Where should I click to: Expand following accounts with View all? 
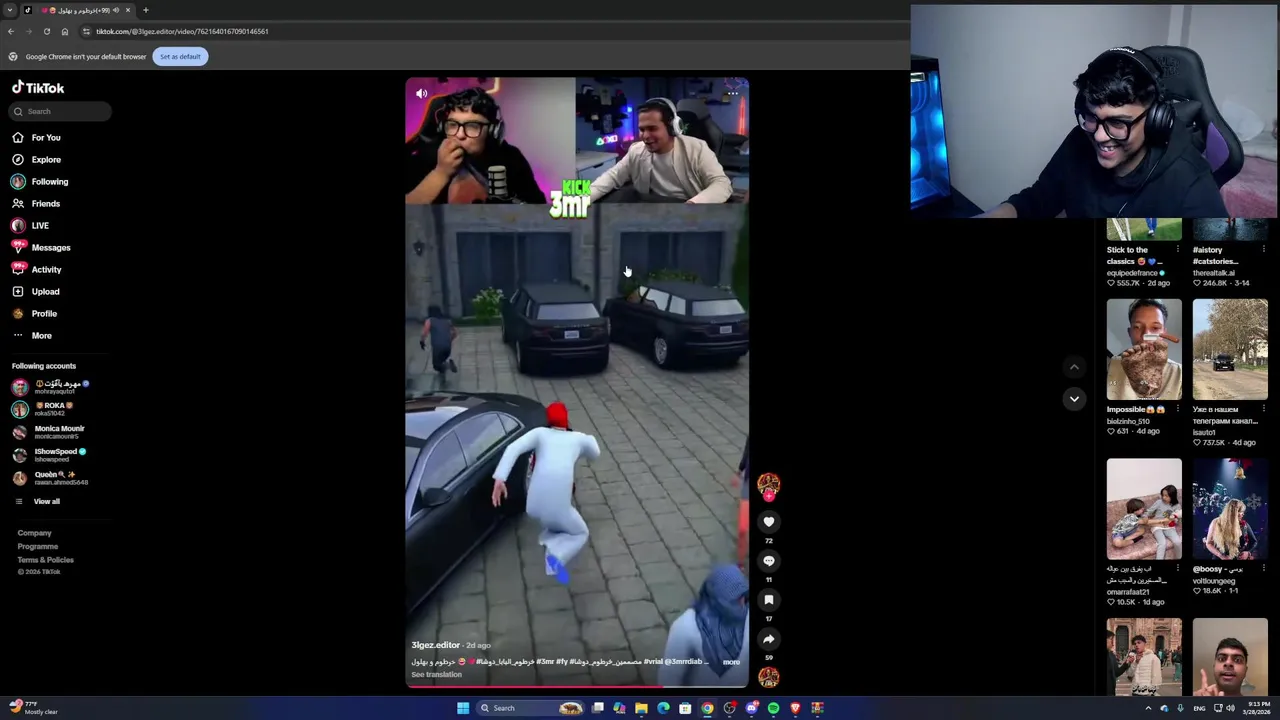[x=46, y=501]
